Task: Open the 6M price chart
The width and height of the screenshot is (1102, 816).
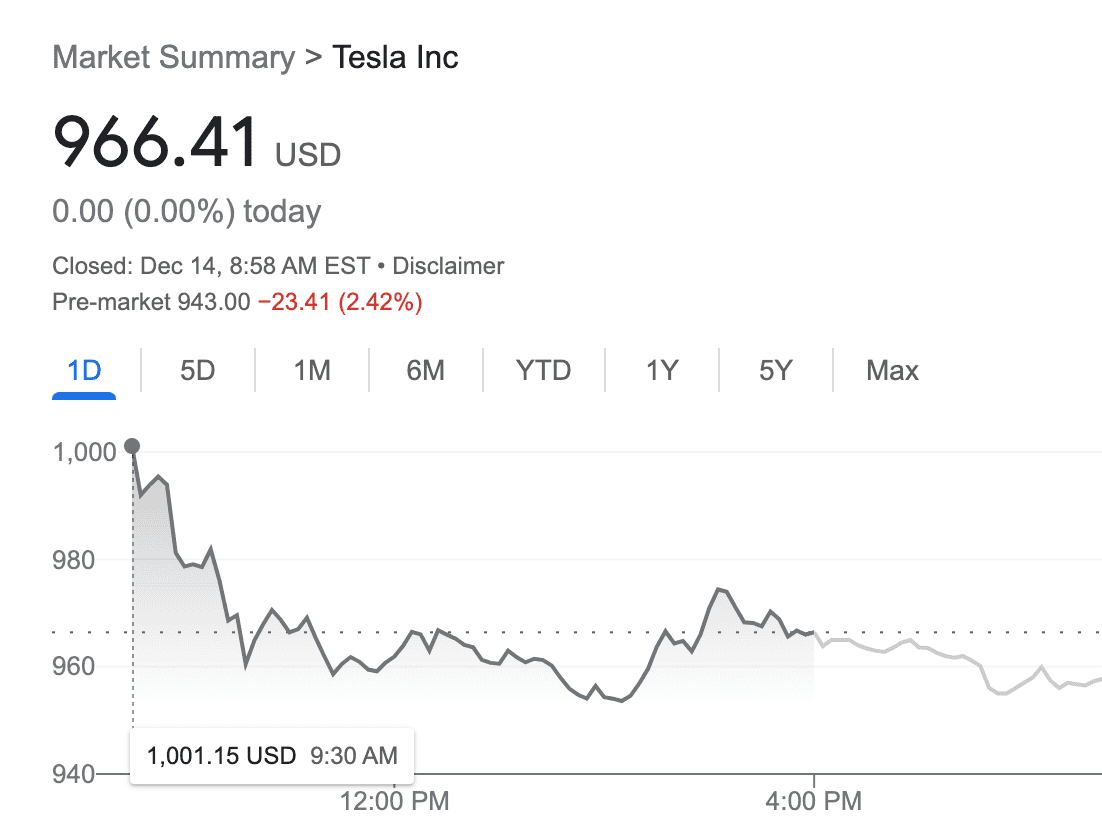Action: [x=427, y=370]
